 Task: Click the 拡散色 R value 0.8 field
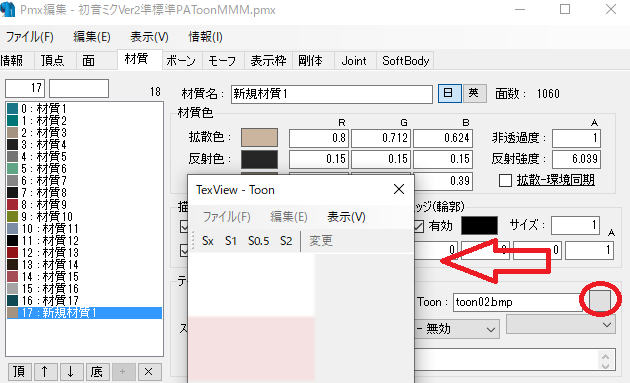pyautogui.click(x=319, y=138)
